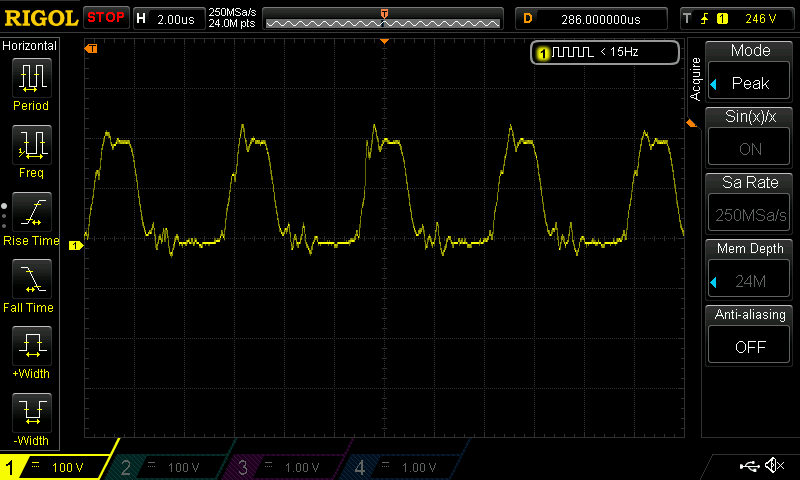Click the 250MSa/s sample rate readout at top
The height and width of the screenshot is (480, 800).
(232, 12)
